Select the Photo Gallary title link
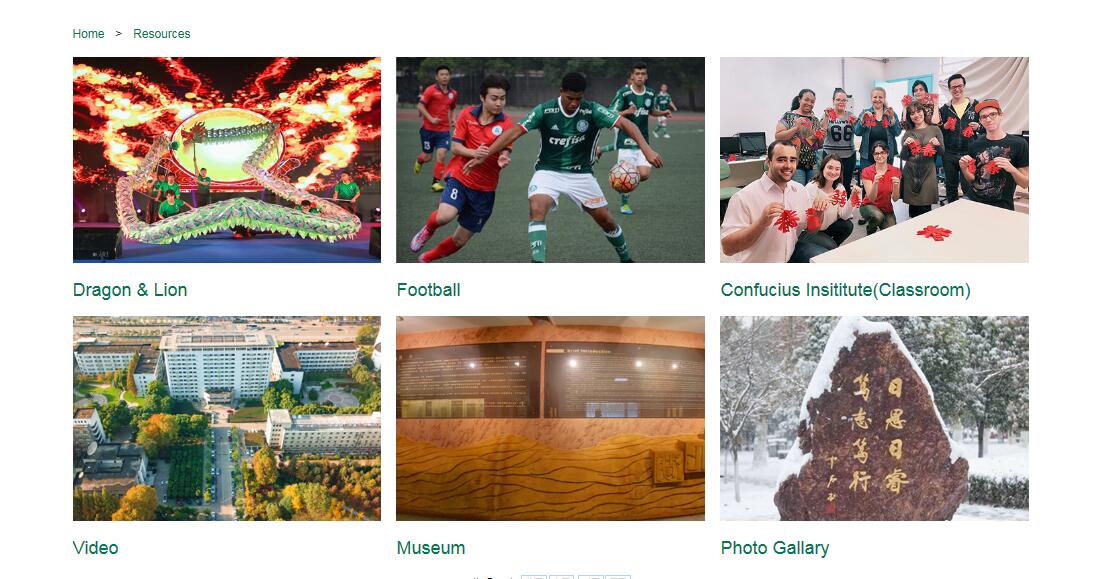1093x579 pixels. [x=775, y=548]
